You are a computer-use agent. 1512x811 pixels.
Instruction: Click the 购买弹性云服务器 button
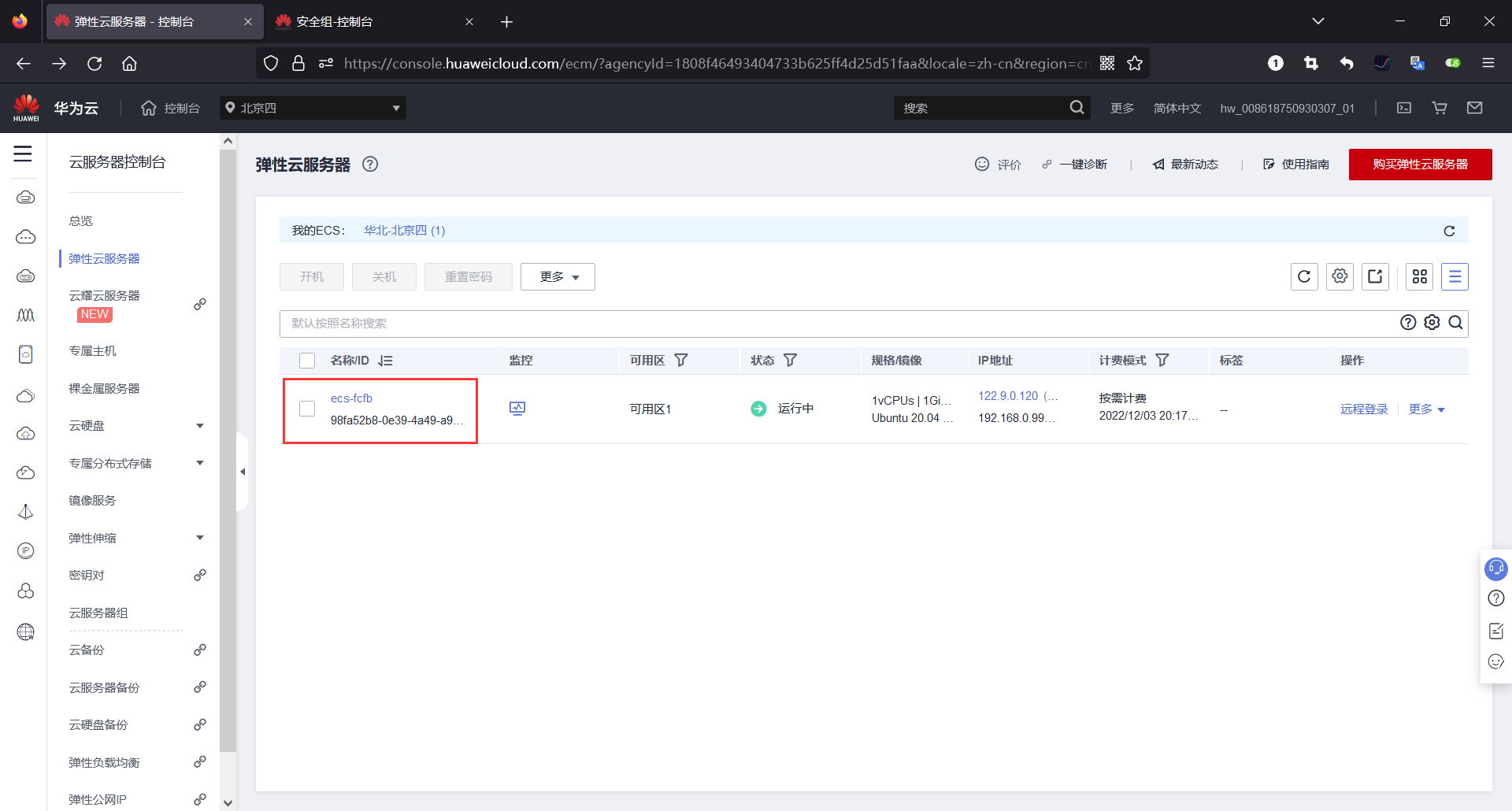point(1420,165)
